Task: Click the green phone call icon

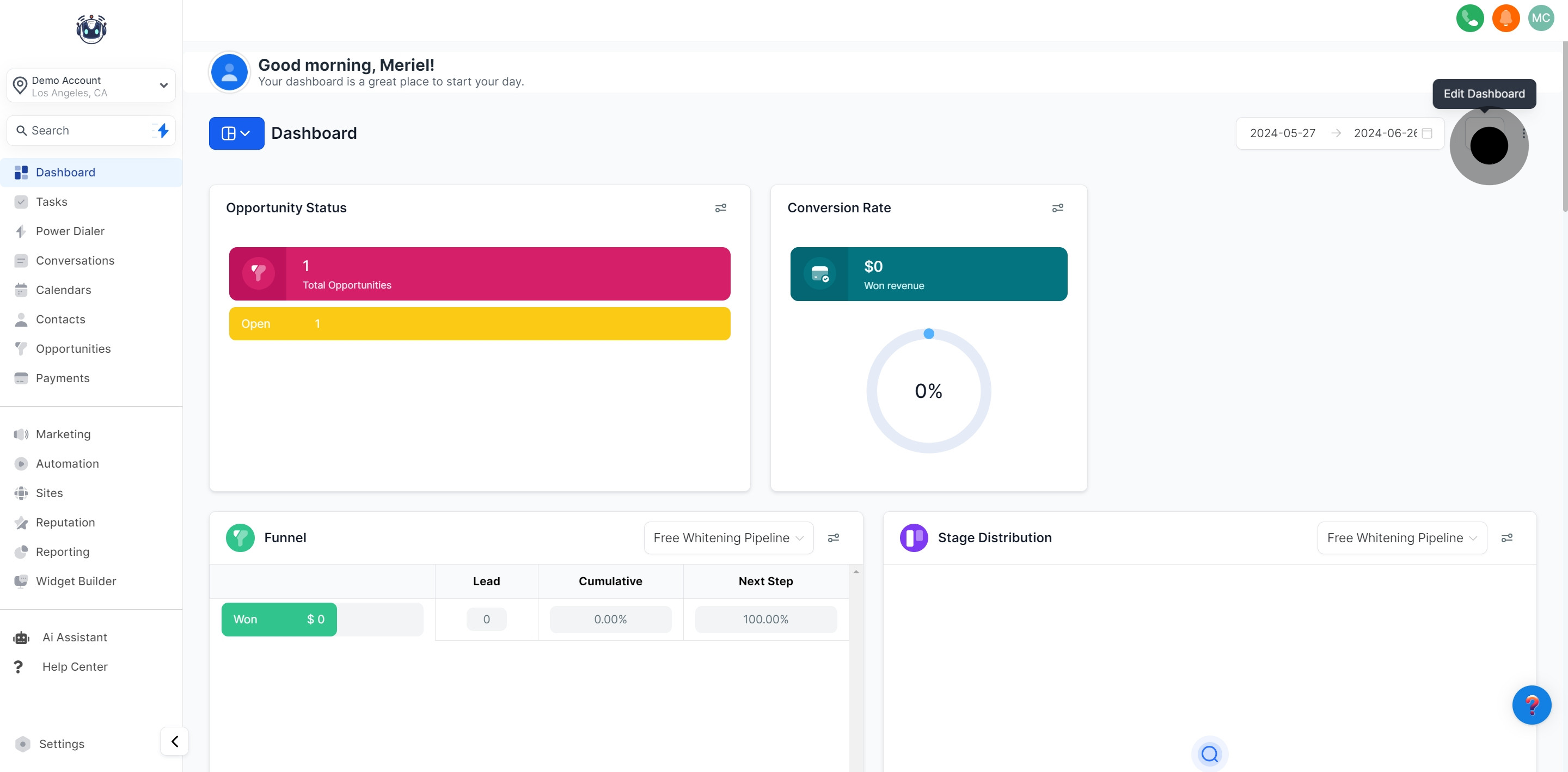Action: click(x=1469, y=19)
